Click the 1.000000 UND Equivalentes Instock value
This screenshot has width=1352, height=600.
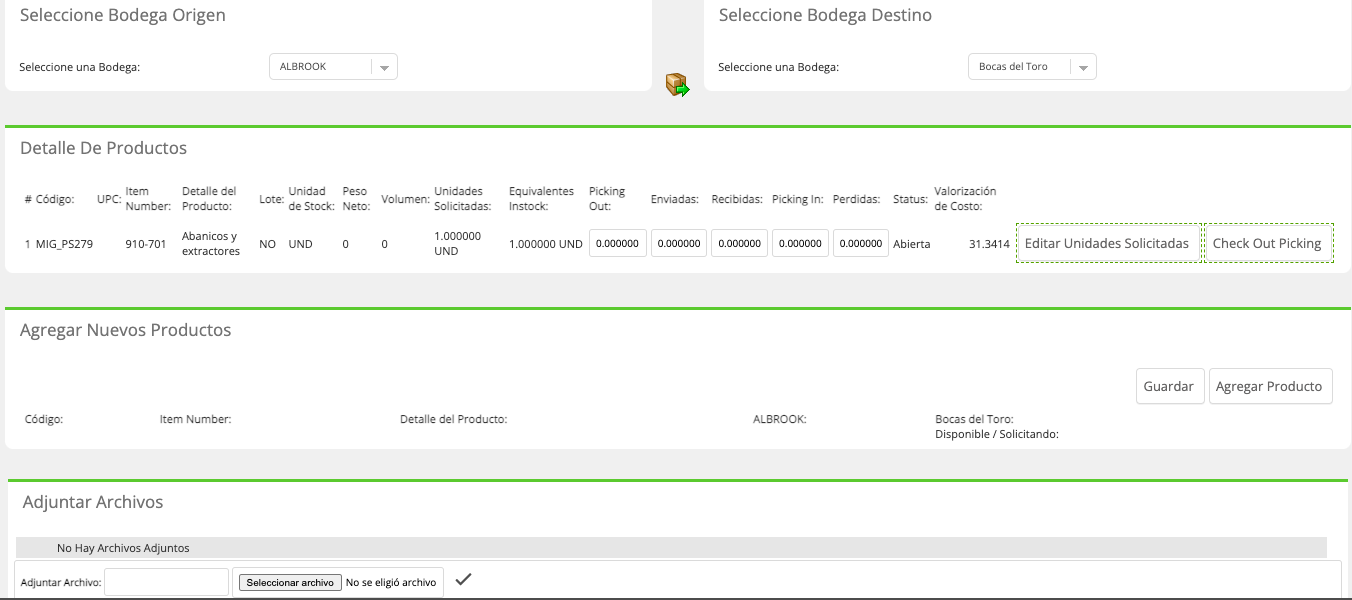[x=546, y=243]
